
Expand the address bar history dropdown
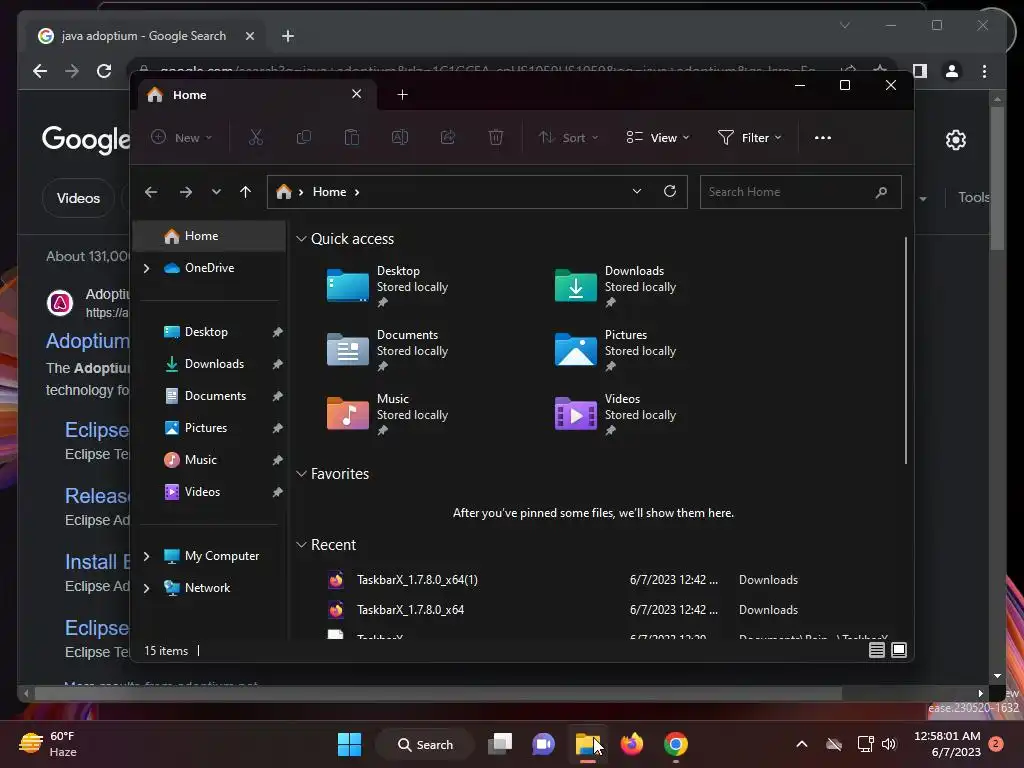(x=637, y=191)
